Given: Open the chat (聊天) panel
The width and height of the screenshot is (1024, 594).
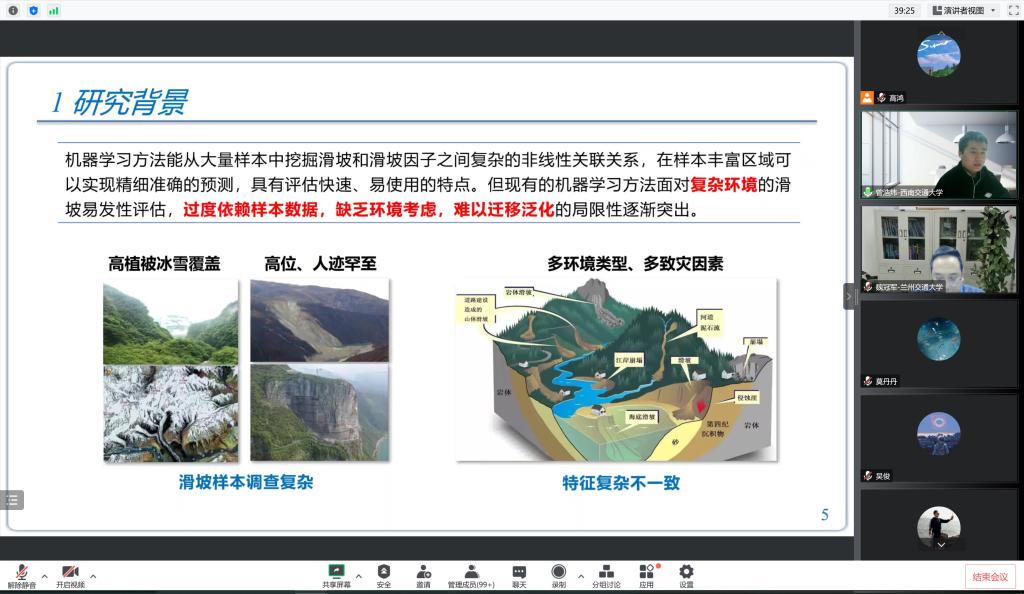Looking at the screenshot, I should tap(519, 575).
